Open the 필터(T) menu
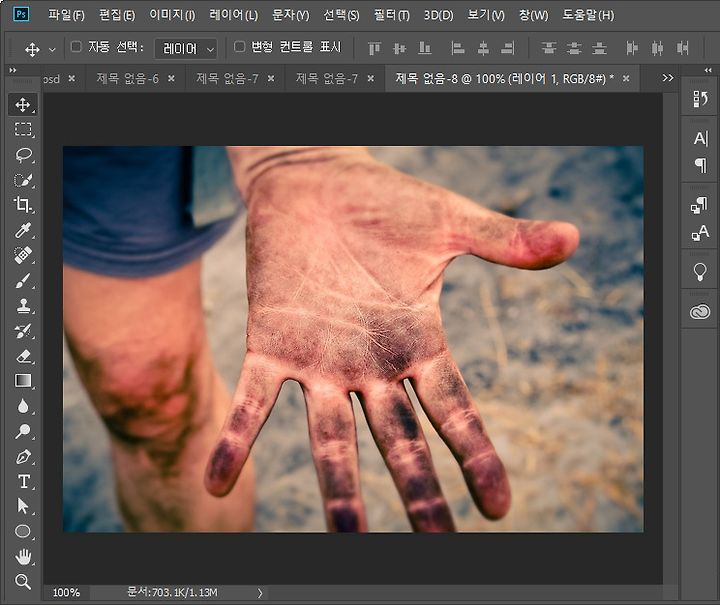The width and height of the screenshot is (720, 605). click(392, 15)
